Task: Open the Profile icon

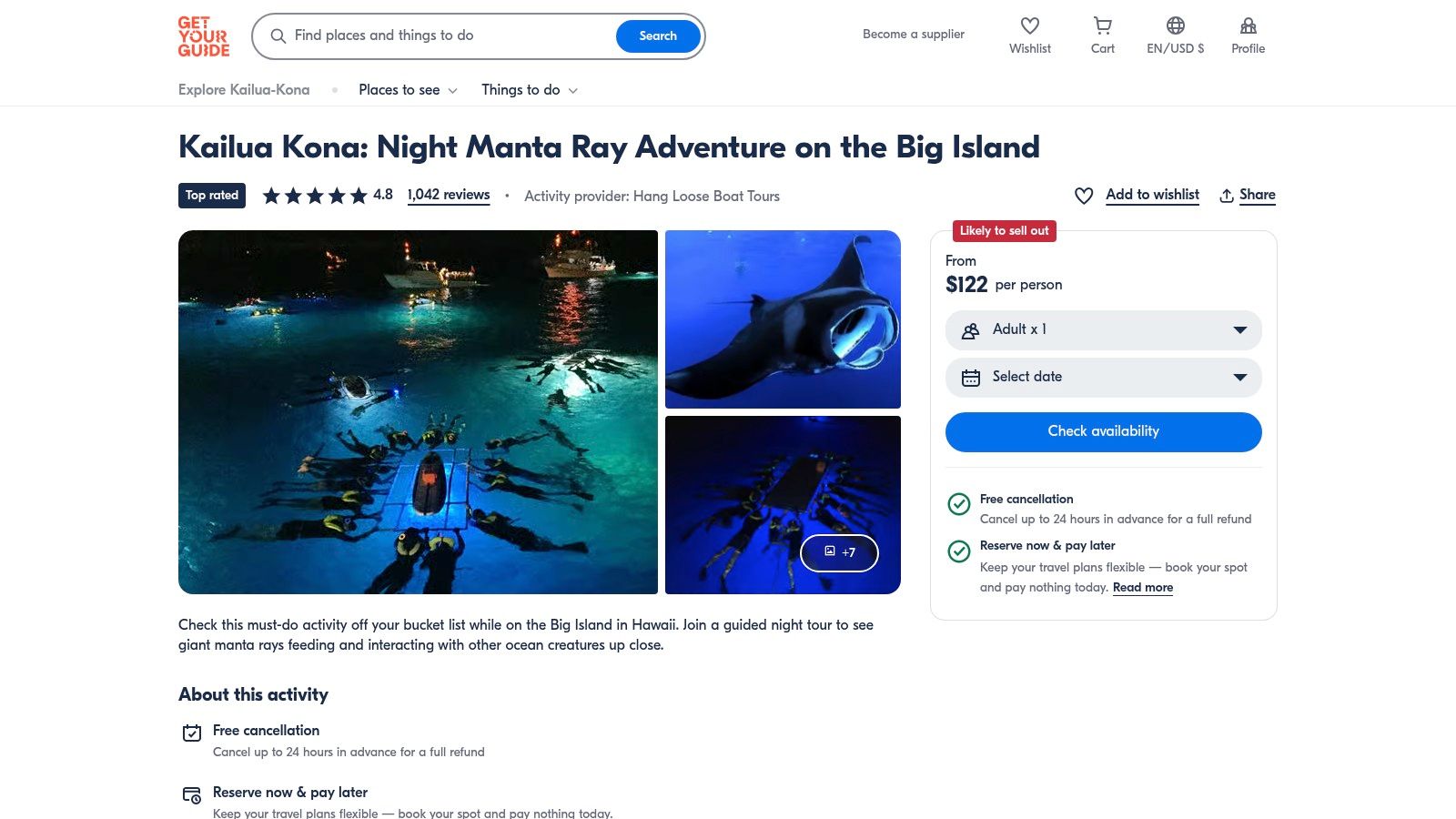Action: (1248, 26)
